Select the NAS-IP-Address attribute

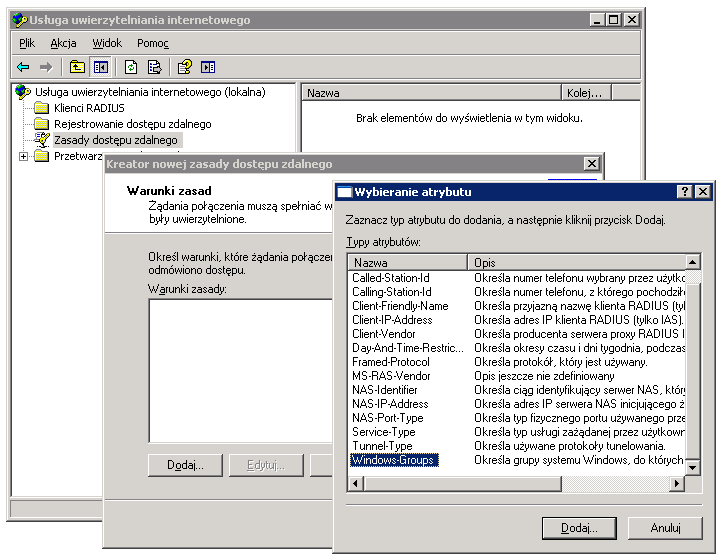coord(390,404)
